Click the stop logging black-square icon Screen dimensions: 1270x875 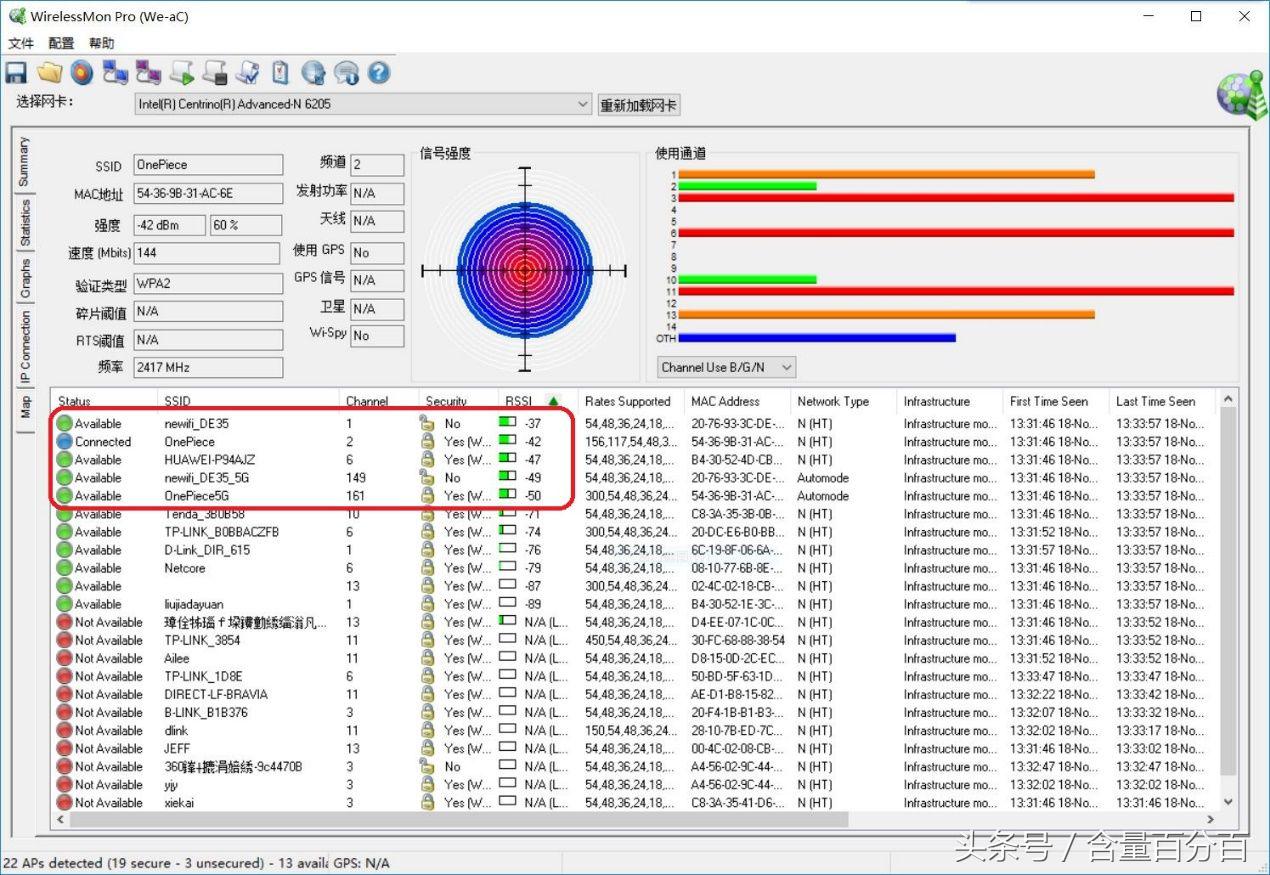[214, 73]
